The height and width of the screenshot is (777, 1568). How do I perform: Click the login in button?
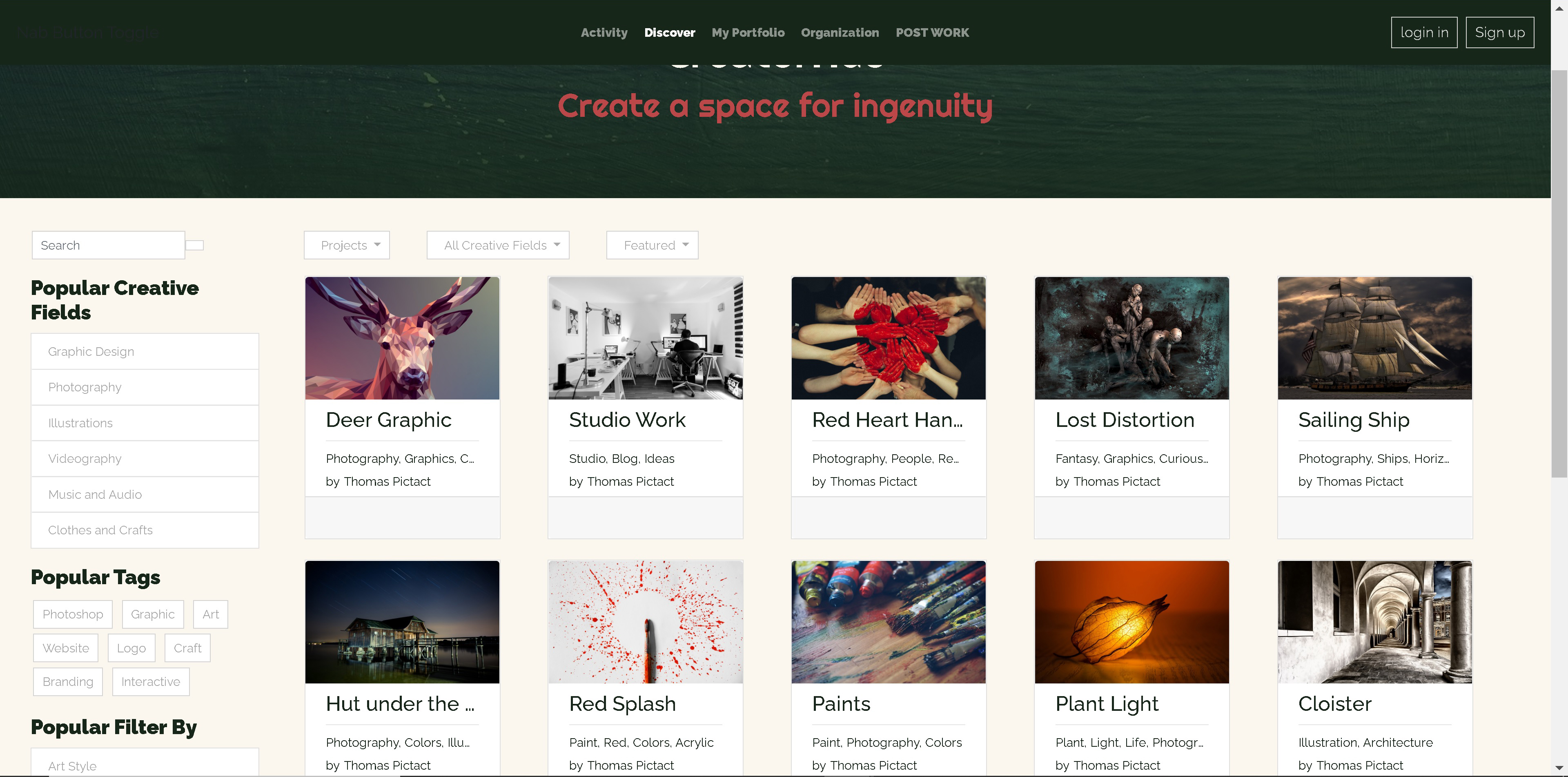tap(1424, 32)
